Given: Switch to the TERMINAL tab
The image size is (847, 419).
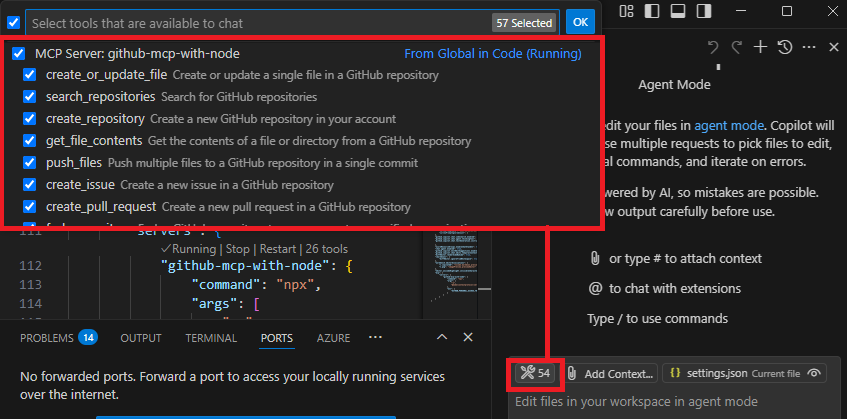Looking at the screenshot, I should click(211, 338).
